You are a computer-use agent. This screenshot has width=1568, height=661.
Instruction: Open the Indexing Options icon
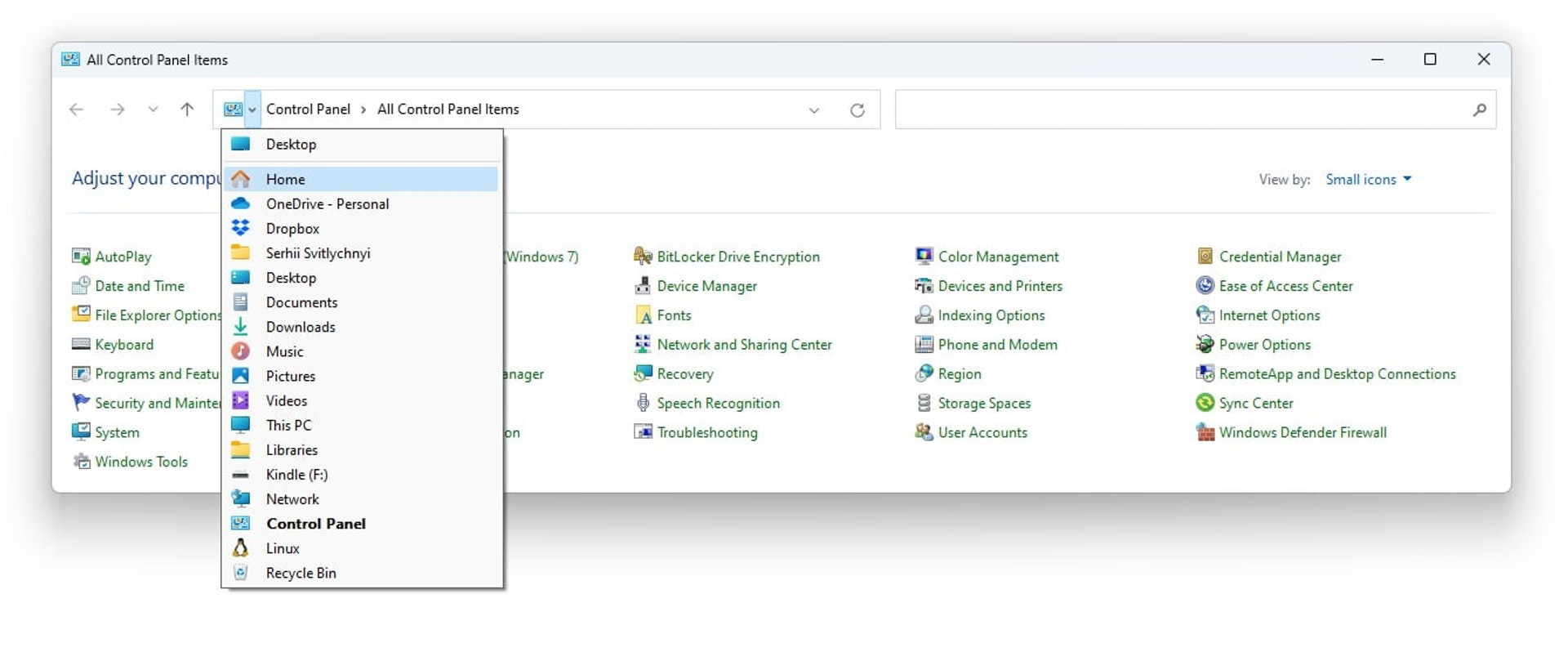(x=924, y=315)
